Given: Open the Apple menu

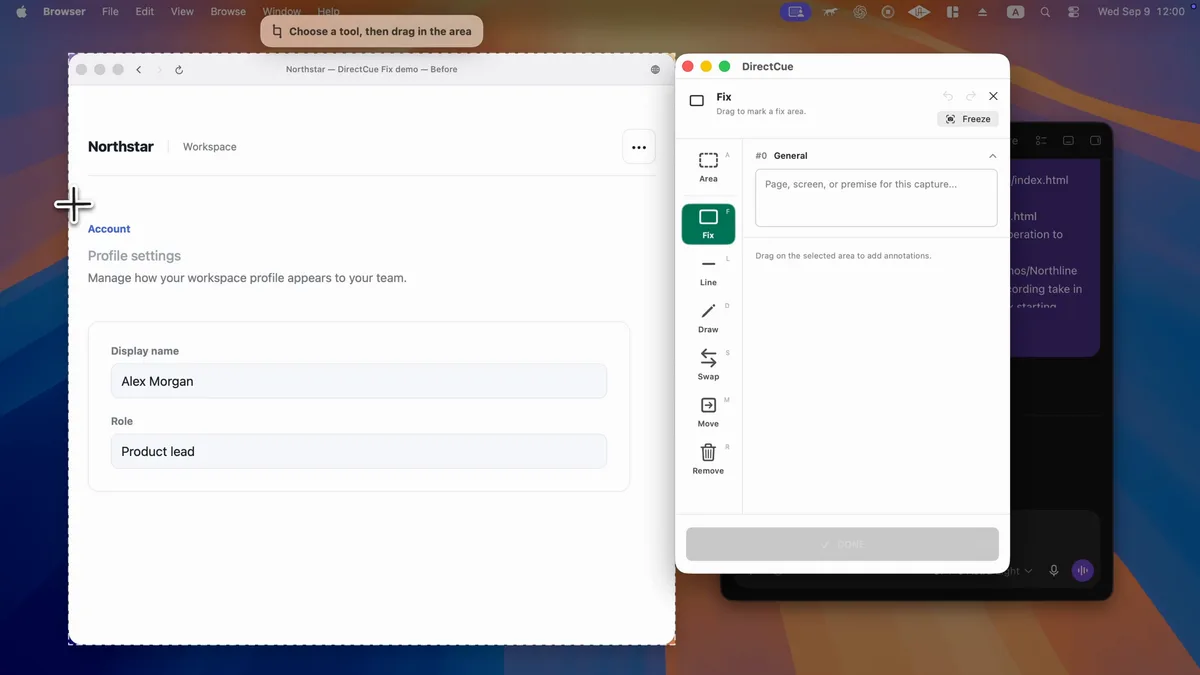Looking at the screenshot, I should click(x=21, y=12).
